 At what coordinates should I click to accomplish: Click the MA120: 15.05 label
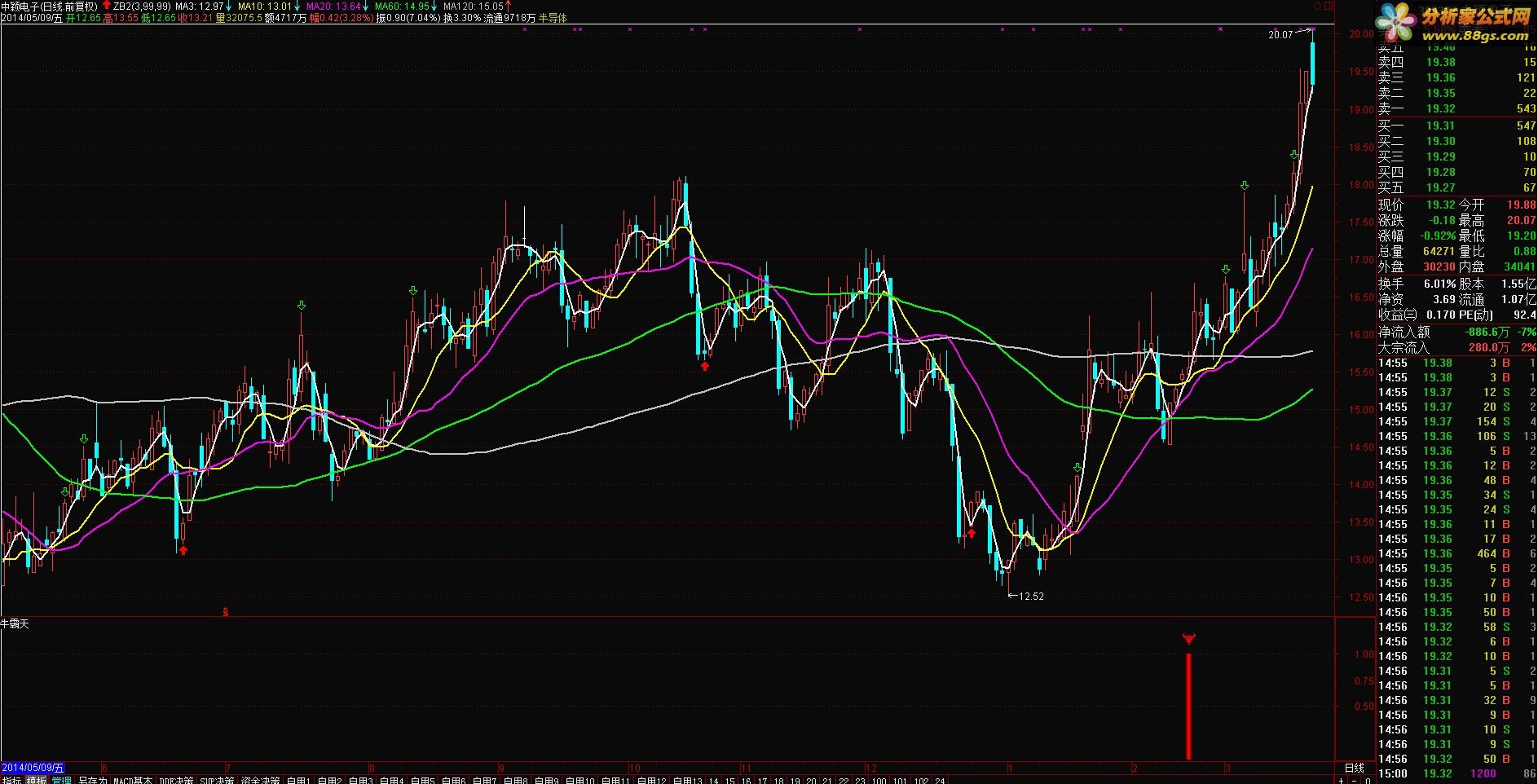(x=473, y=6)
